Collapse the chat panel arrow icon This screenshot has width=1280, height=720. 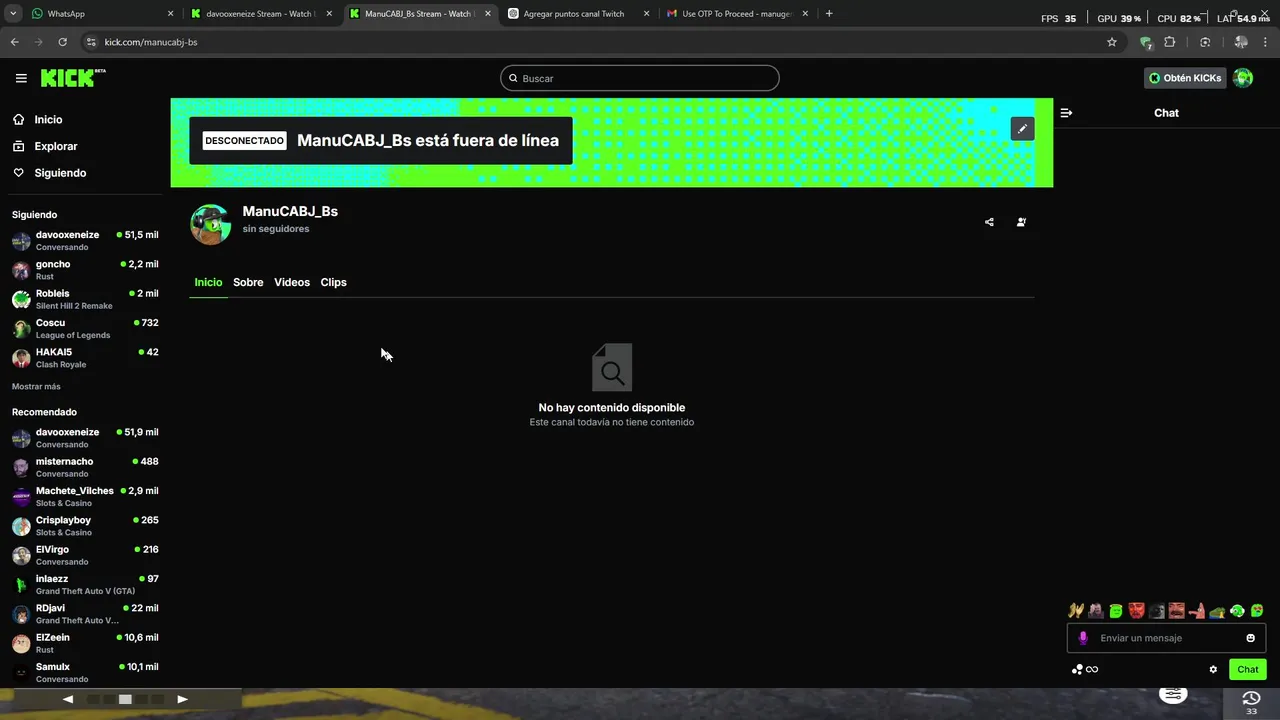tap(1066, 113)
